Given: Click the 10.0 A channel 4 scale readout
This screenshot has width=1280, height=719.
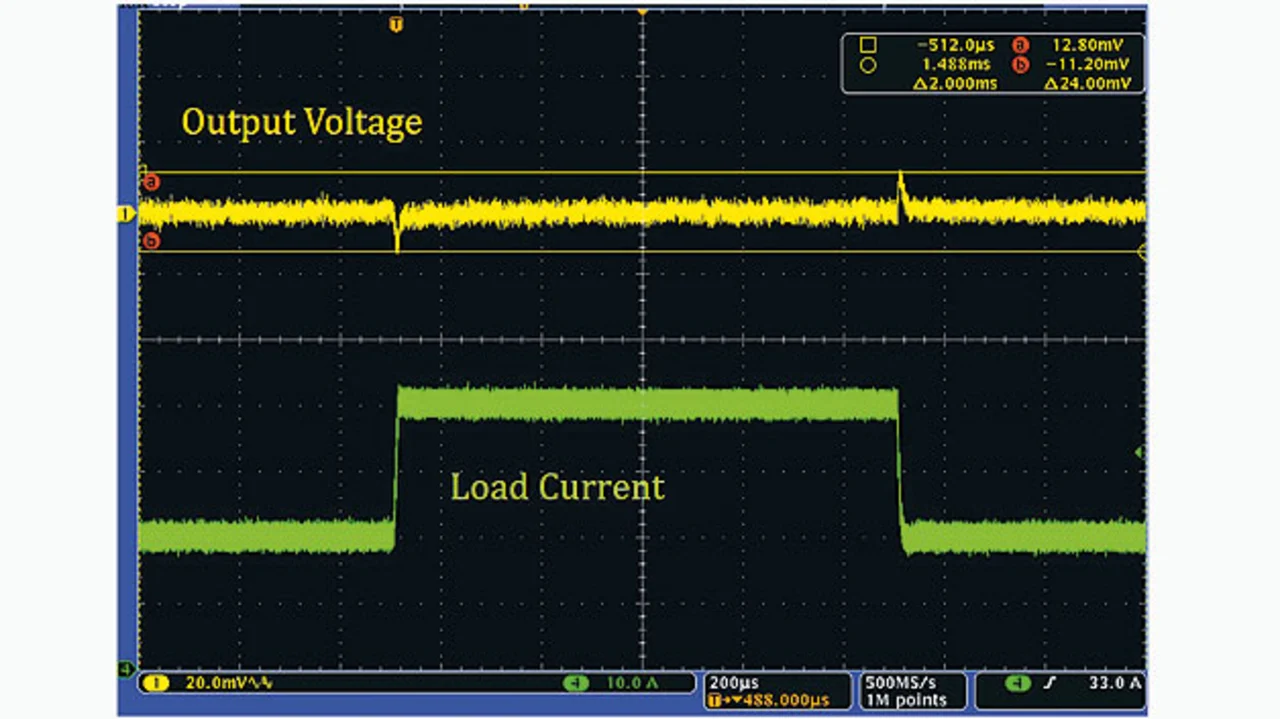Looking at the screenshot, I should pos(632,683).
